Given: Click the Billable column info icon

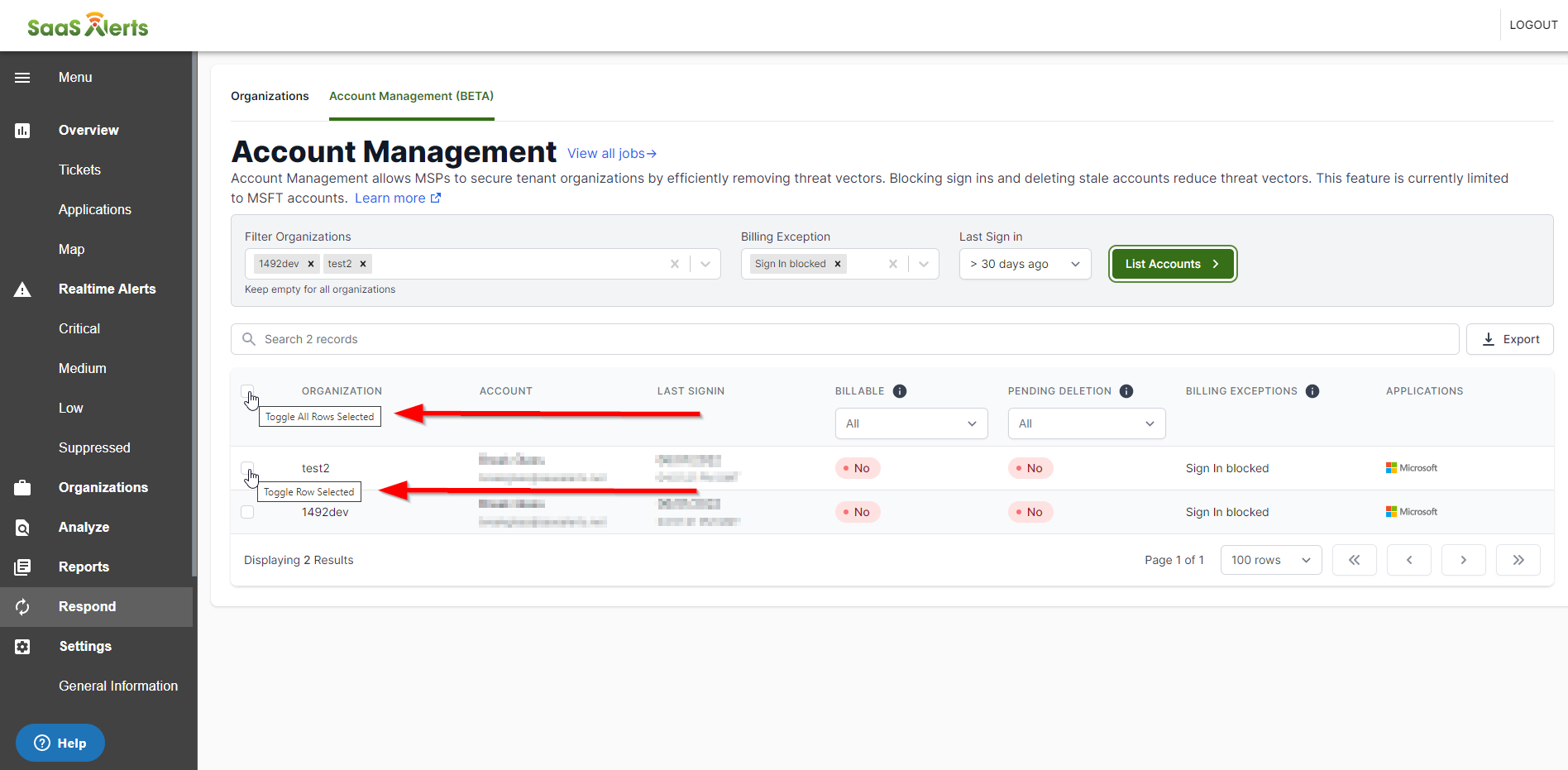Looking at the screenshot, I should click(900, 391).
